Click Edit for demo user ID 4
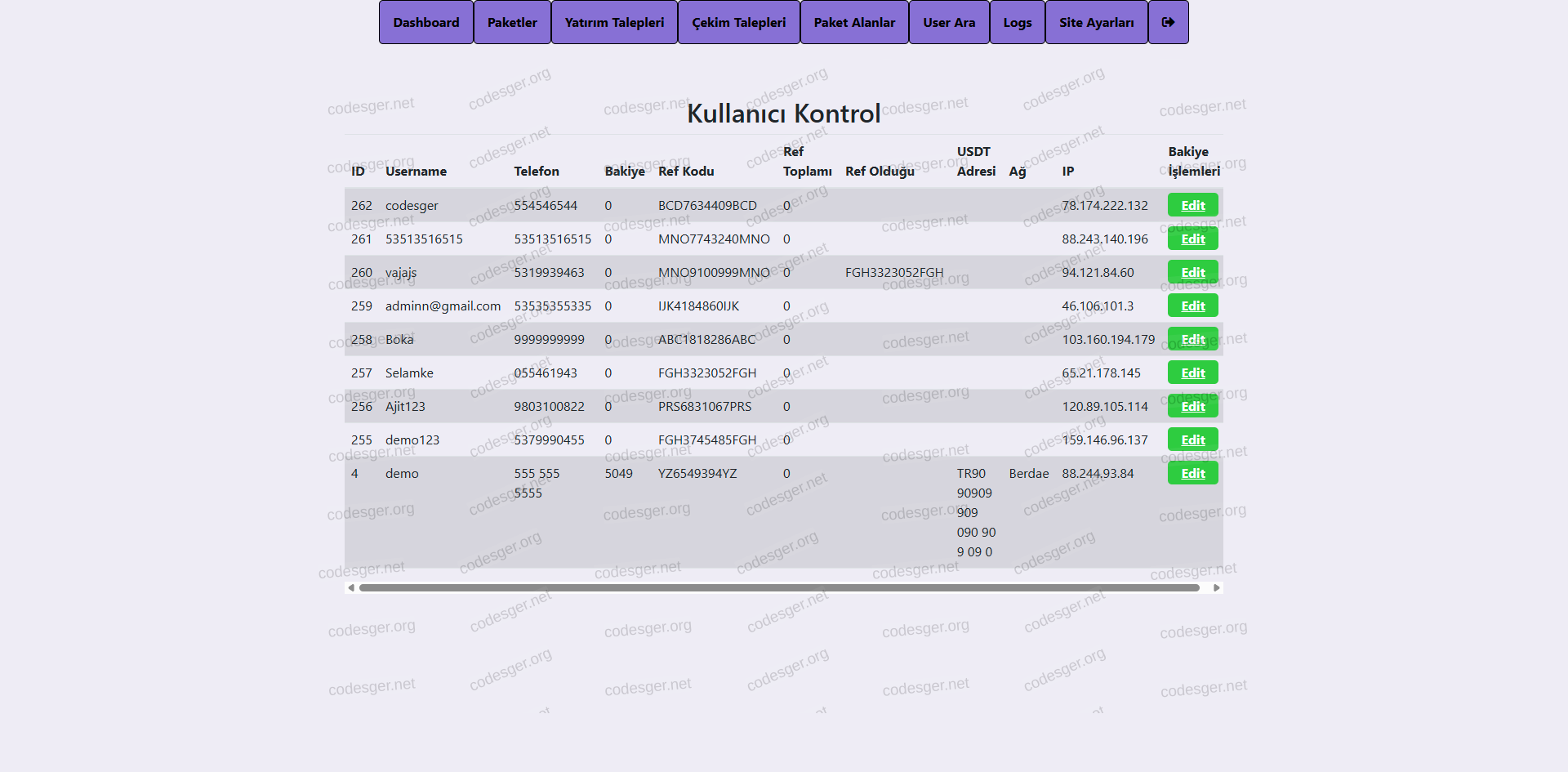 pos(1192,473)
